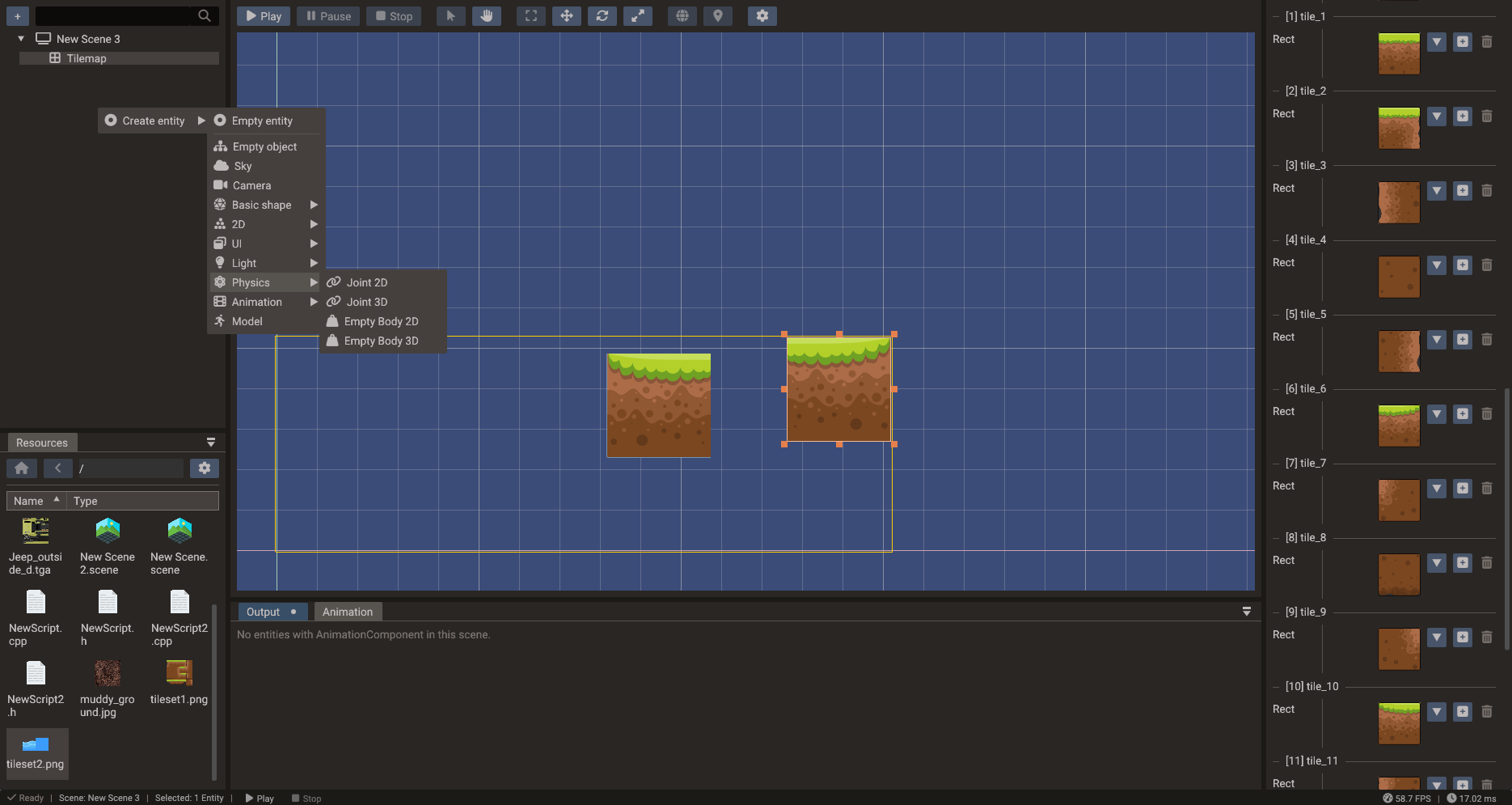Delete tile_6 with its trash icon
Image resolution: width=1512 pixels, height=805 pixels.
(x=1487, y=413)
